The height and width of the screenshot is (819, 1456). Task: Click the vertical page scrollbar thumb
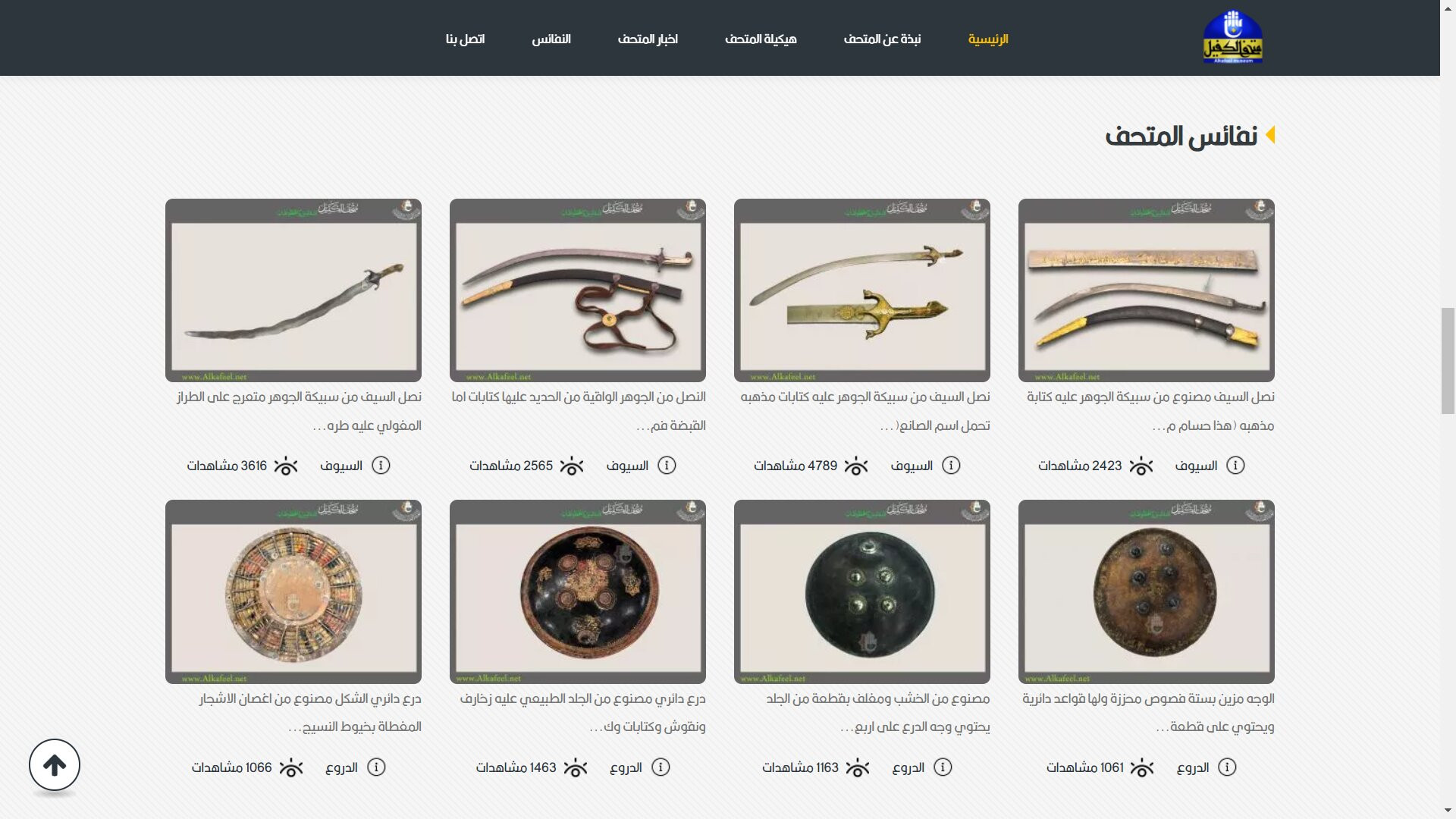tap(1448, 360)
